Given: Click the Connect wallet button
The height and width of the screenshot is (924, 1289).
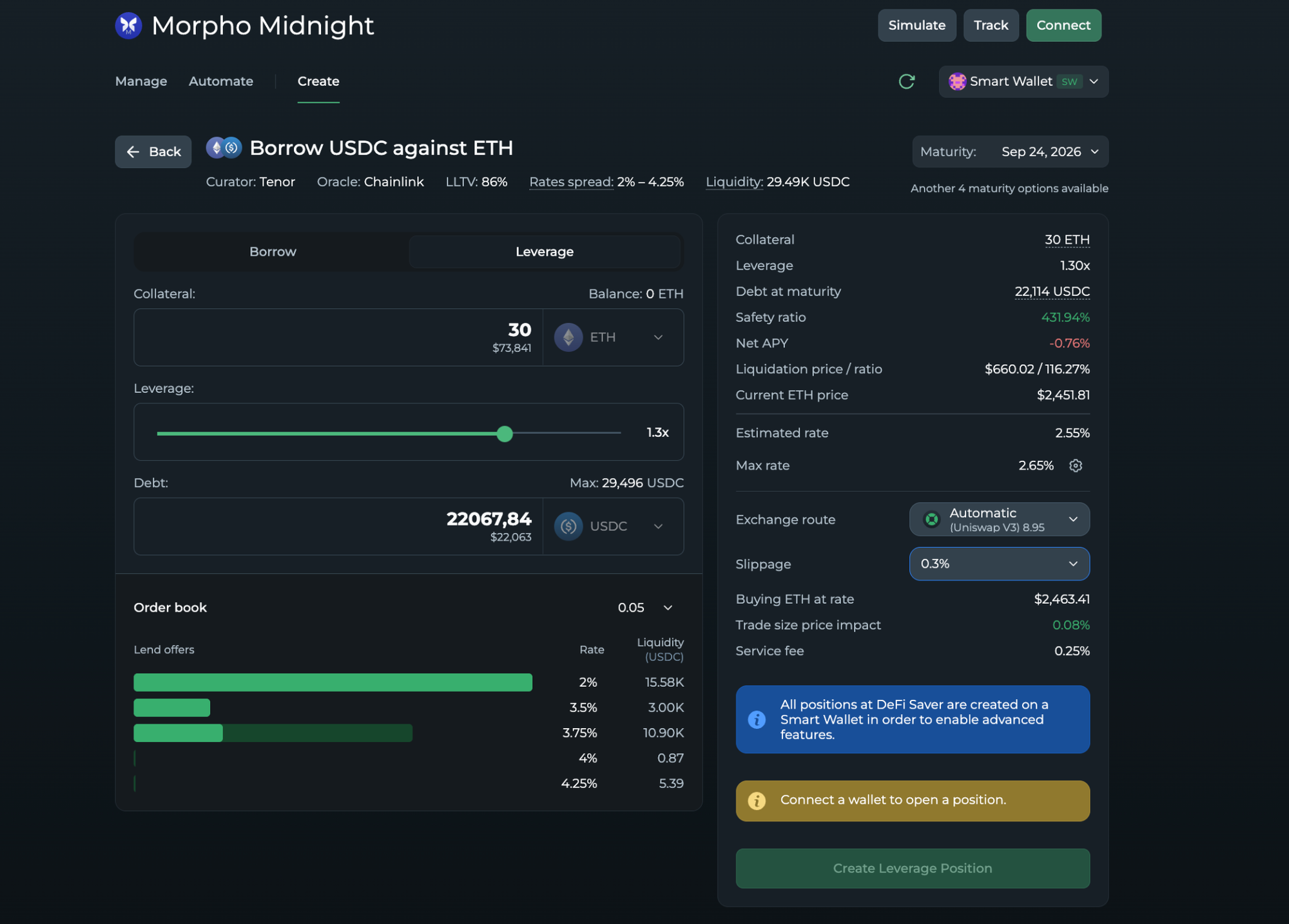Looking at the screenshot, I should point(1063,25).
